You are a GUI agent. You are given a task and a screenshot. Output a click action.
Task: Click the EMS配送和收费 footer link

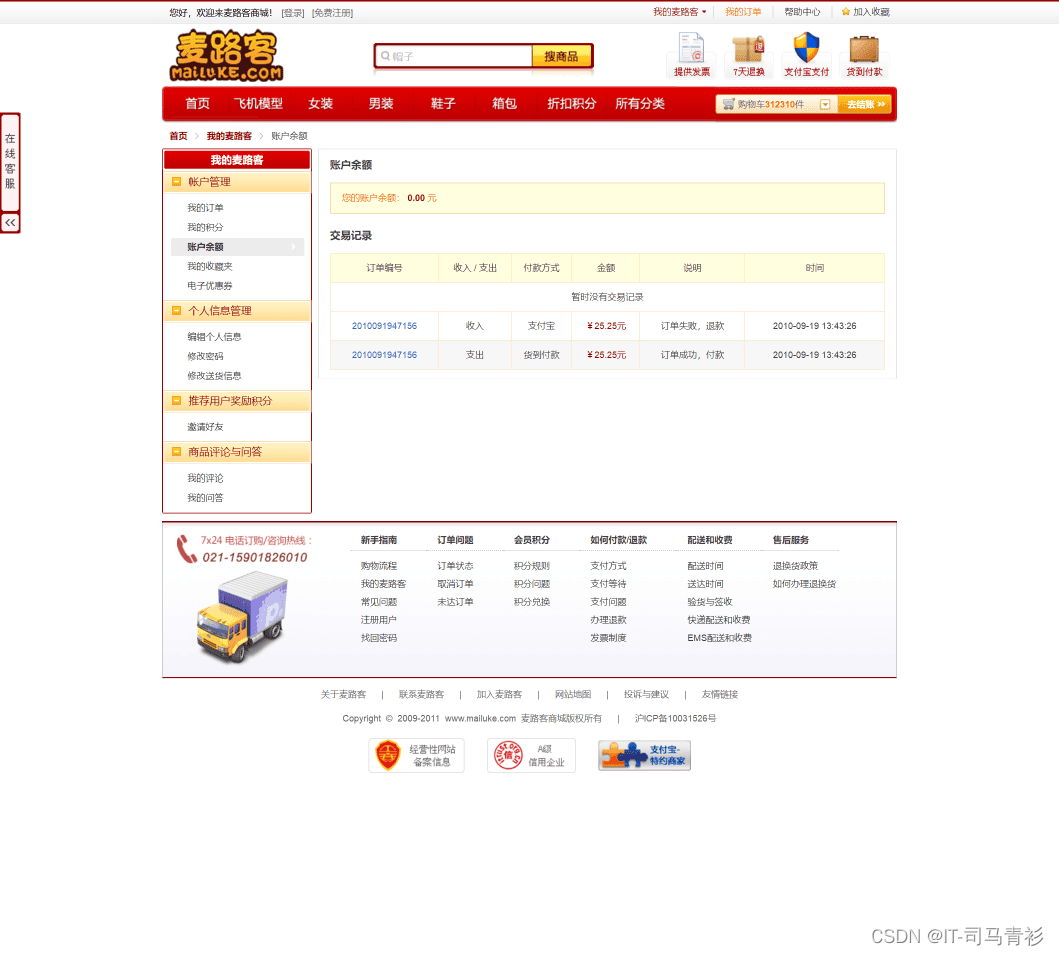(719, 638)
